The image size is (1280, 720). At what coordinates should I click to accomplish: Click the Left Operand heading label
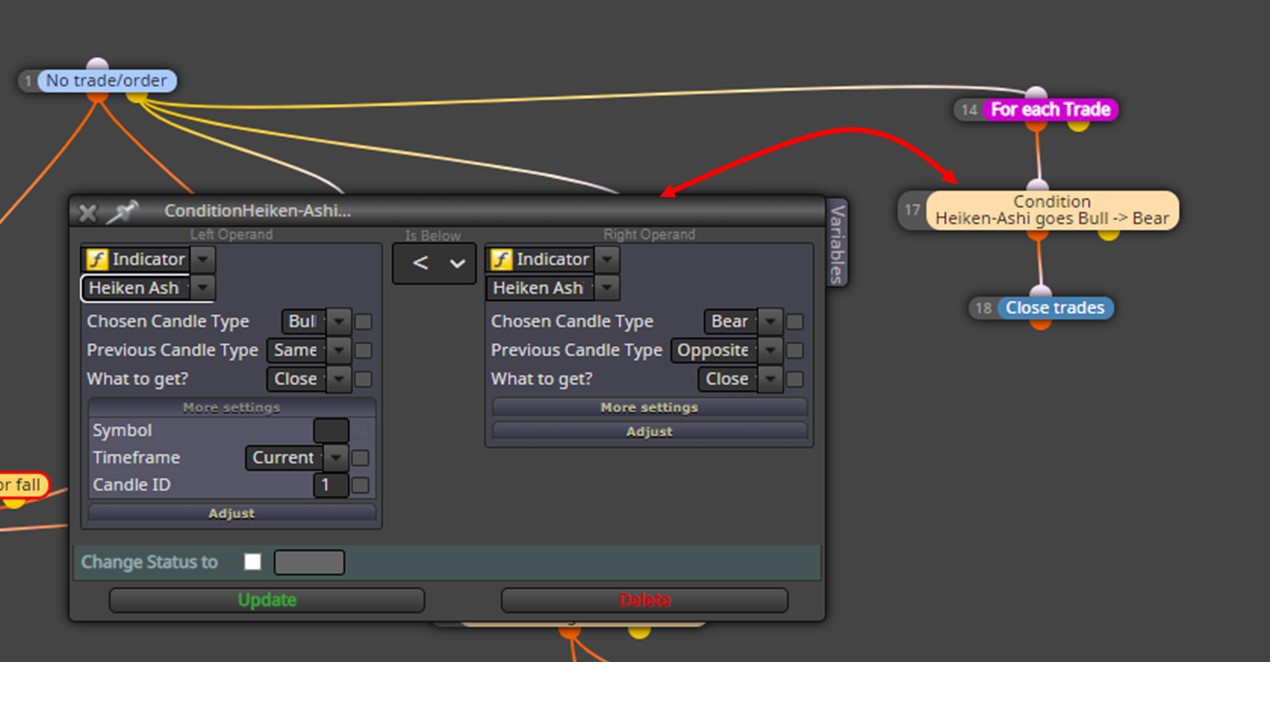click(231, 235)
